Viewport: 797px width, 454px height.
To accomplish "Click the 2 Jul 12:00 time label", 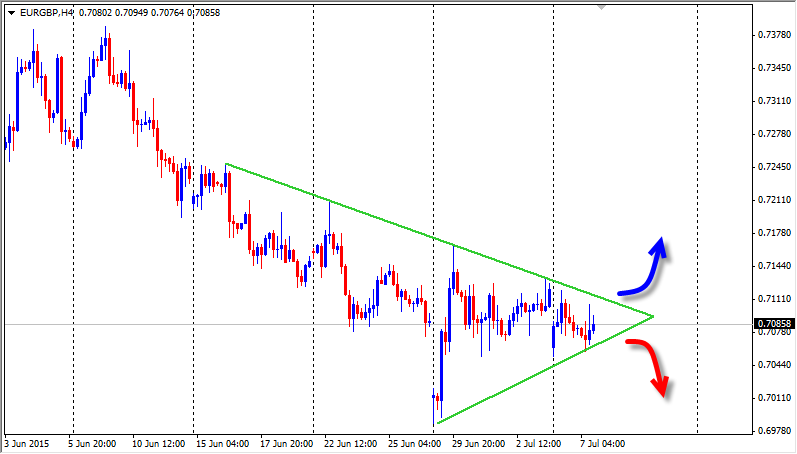I will [x=539, y=444].
